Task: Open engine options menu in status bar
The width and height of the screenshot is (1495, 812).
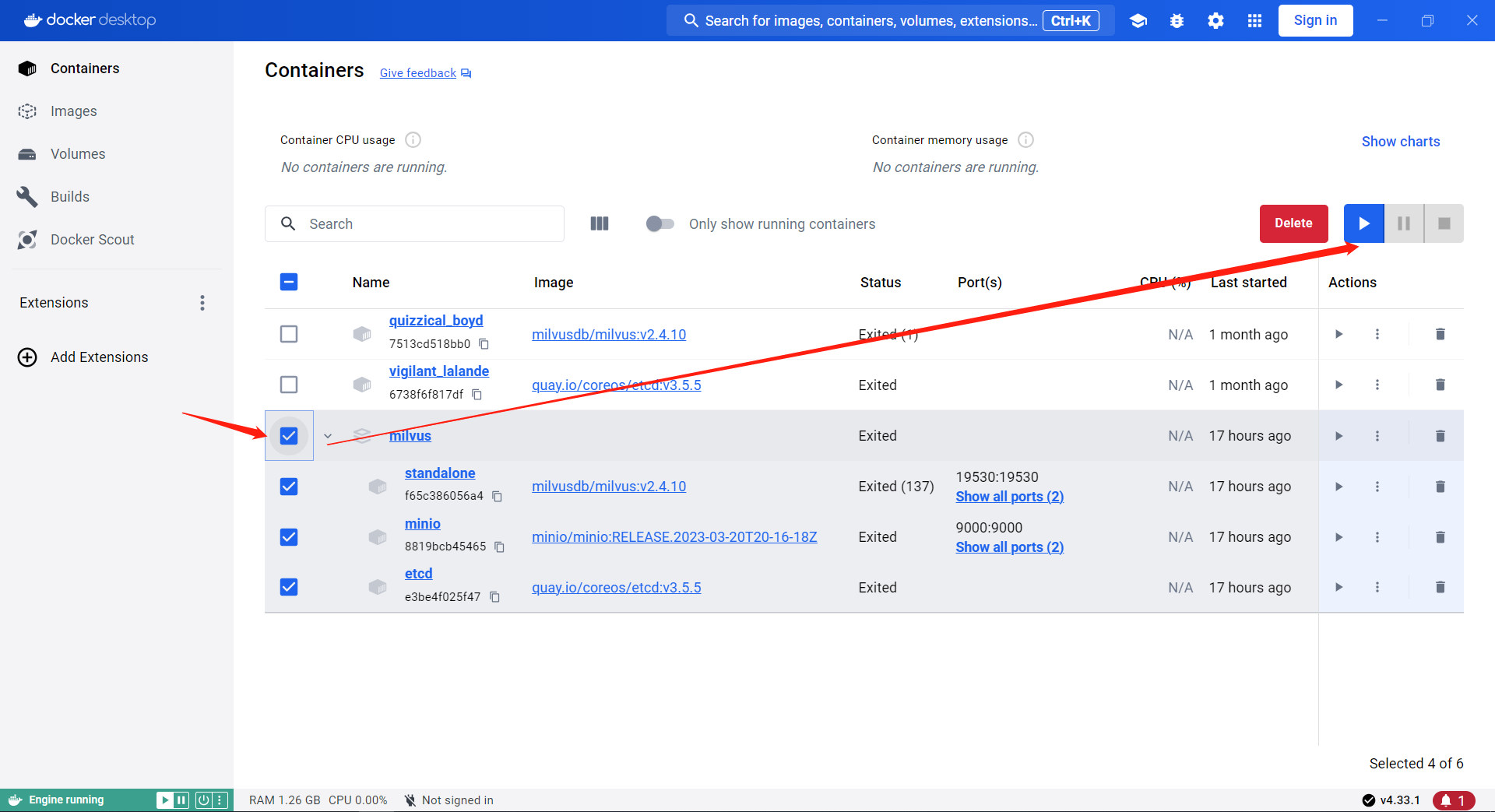Action: point(220,800)
